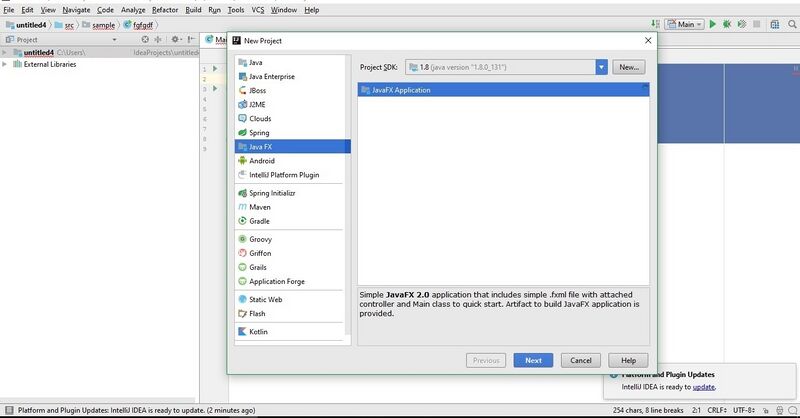Open Project panel settings gear icon

176,39
